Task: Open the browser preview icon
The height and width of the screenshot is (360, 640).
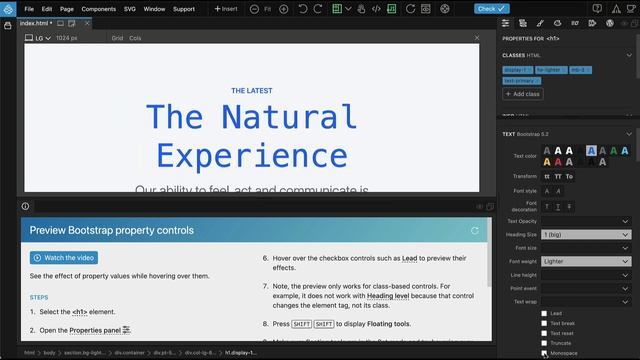Action: 426,9
